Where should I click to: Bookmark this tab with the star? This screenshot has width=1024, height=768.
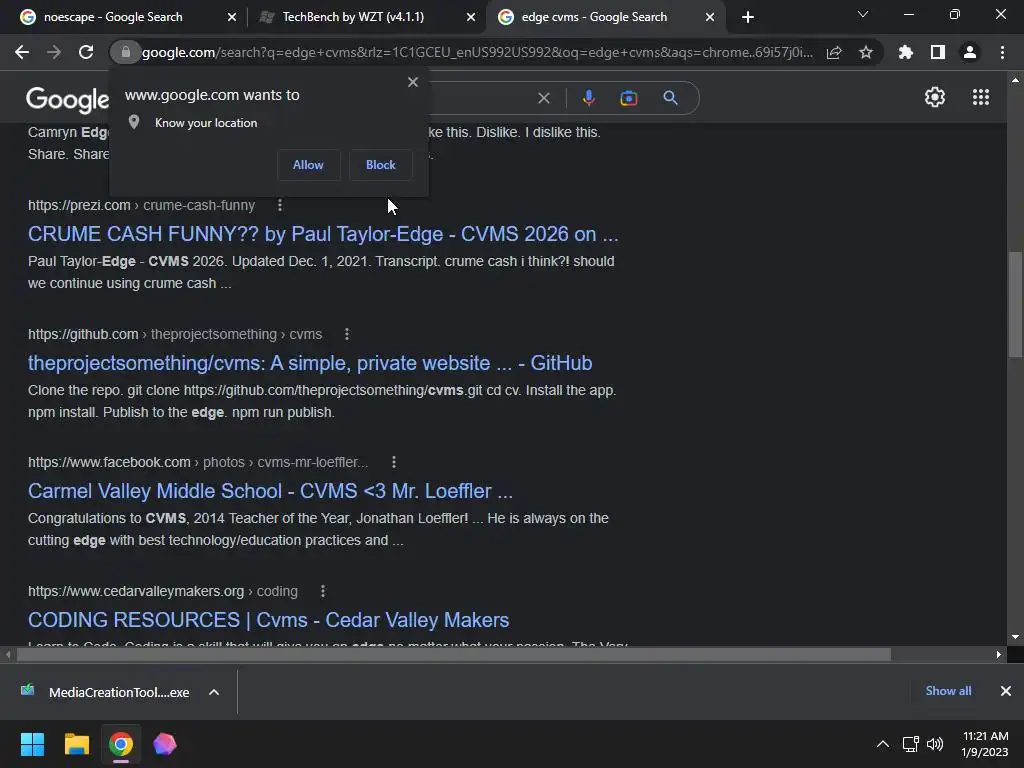point(866,52)
